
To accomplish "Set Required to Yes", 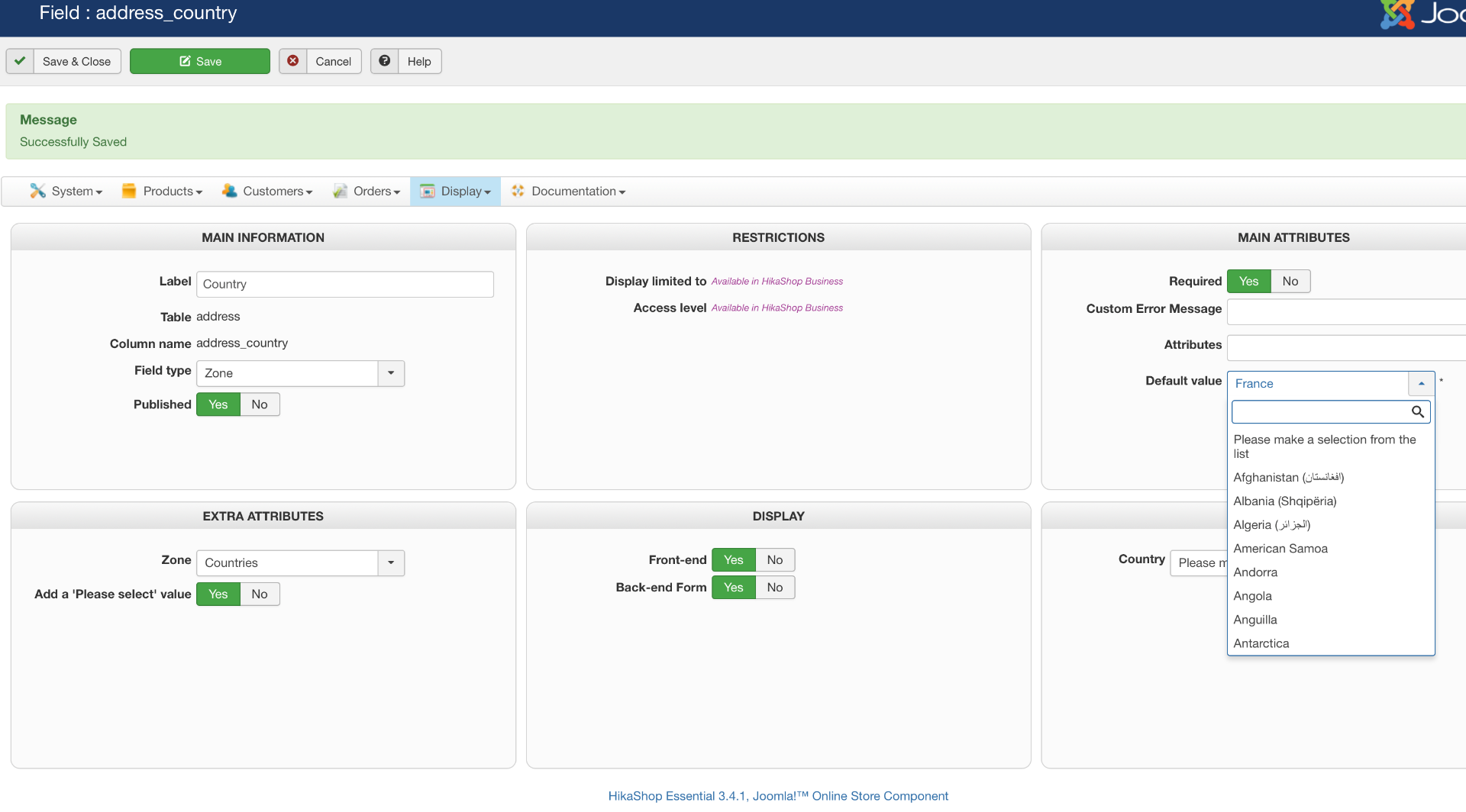I will click(1248, 282).
